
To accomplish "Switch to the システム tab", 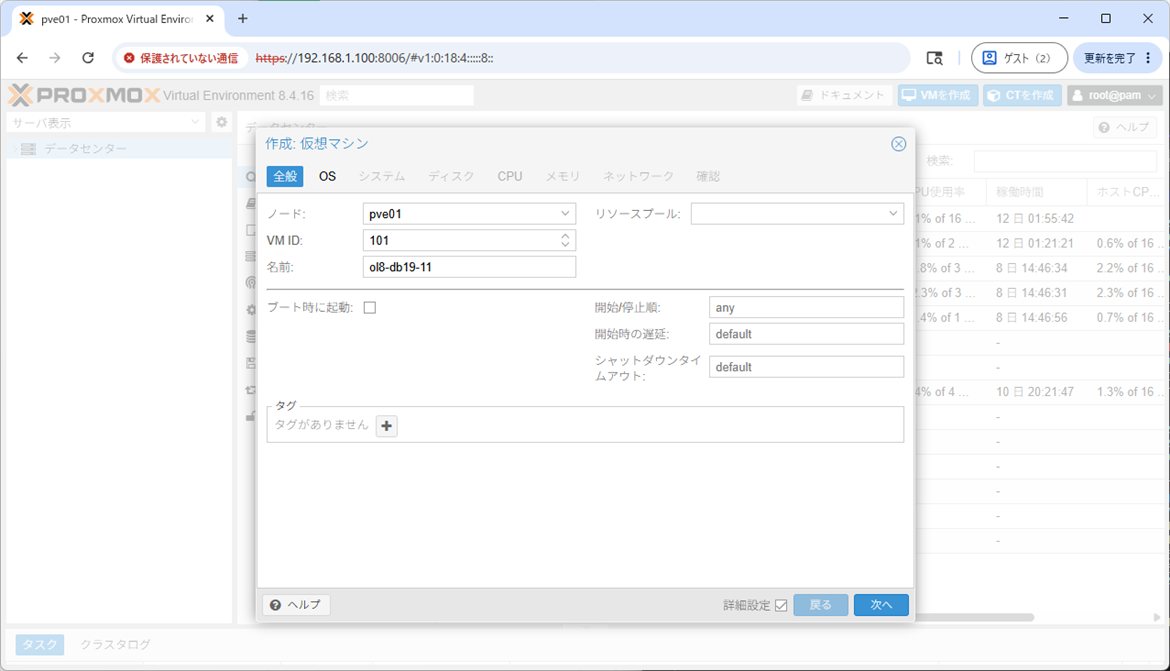I will pyautogui.click(x=381, y=176).
